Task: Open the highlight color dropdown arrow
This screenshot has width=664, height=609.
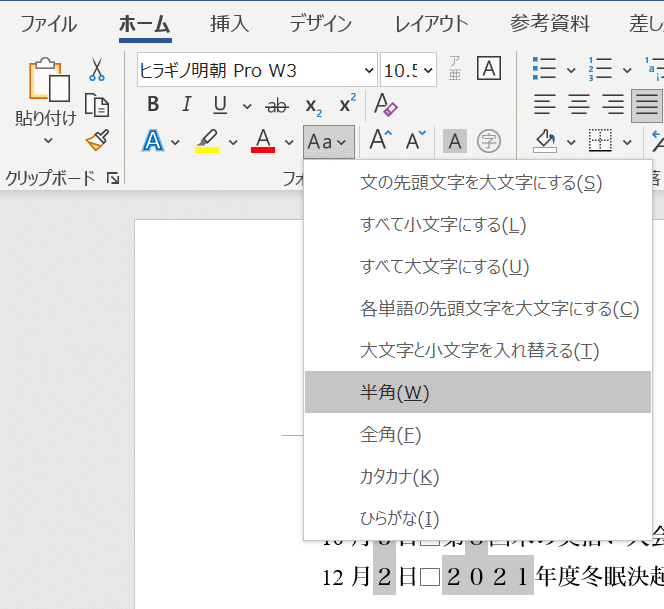Action: [233, 142]
